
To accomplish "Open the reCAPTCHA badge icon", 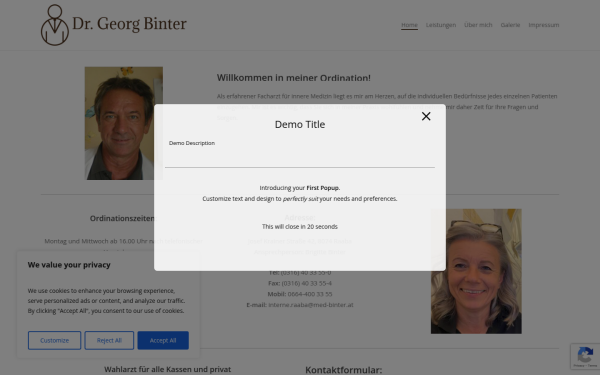I will [585, 356].
